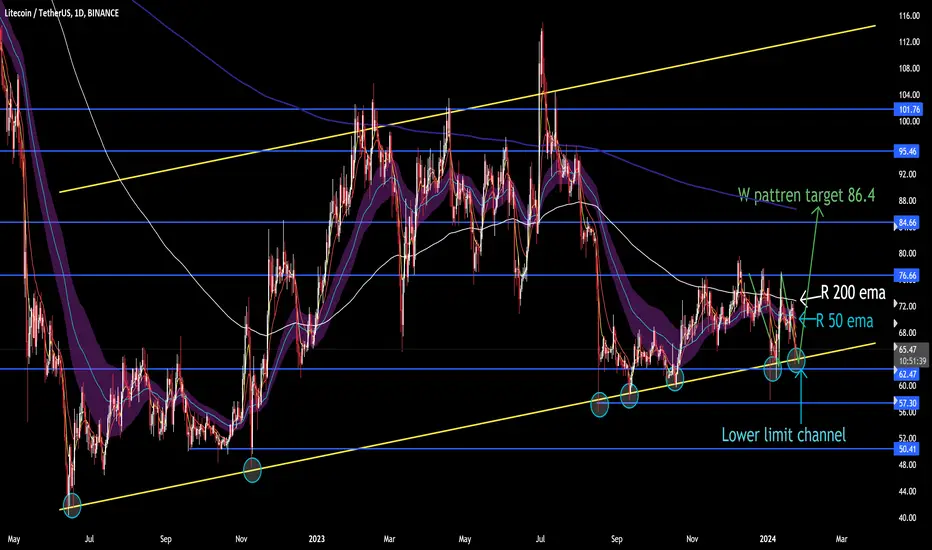The width and height of the screenshot is (932, 550).
Task: Click the 80.00 price axis label
Action: click(908, 253)
